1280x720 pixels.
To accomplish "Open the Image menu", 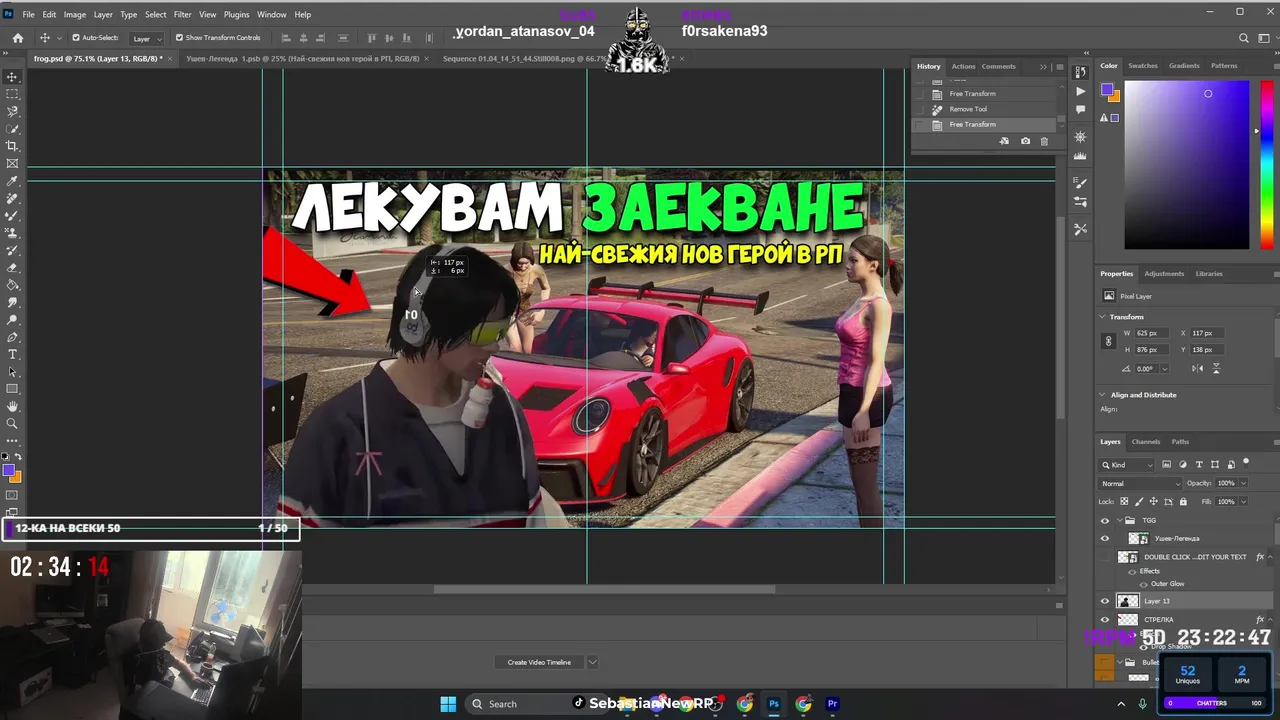I will click(75, 14).
